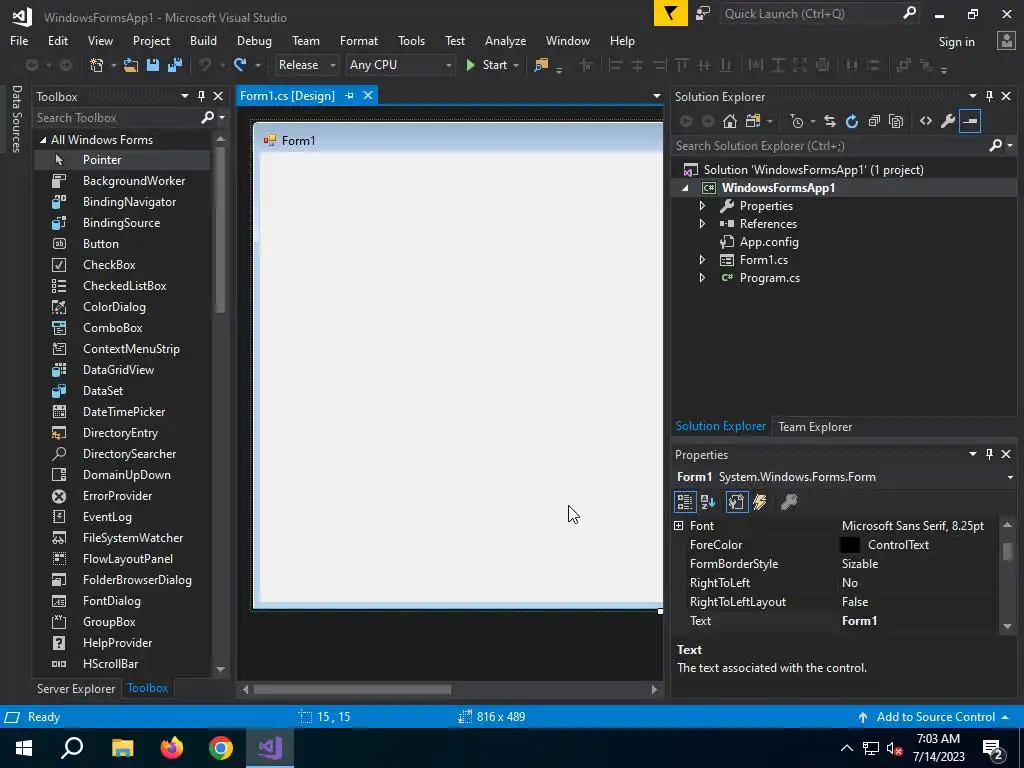Click the Home icon in Solution Explorer
The image size is (1024, 768).
(x=730, y=121)
